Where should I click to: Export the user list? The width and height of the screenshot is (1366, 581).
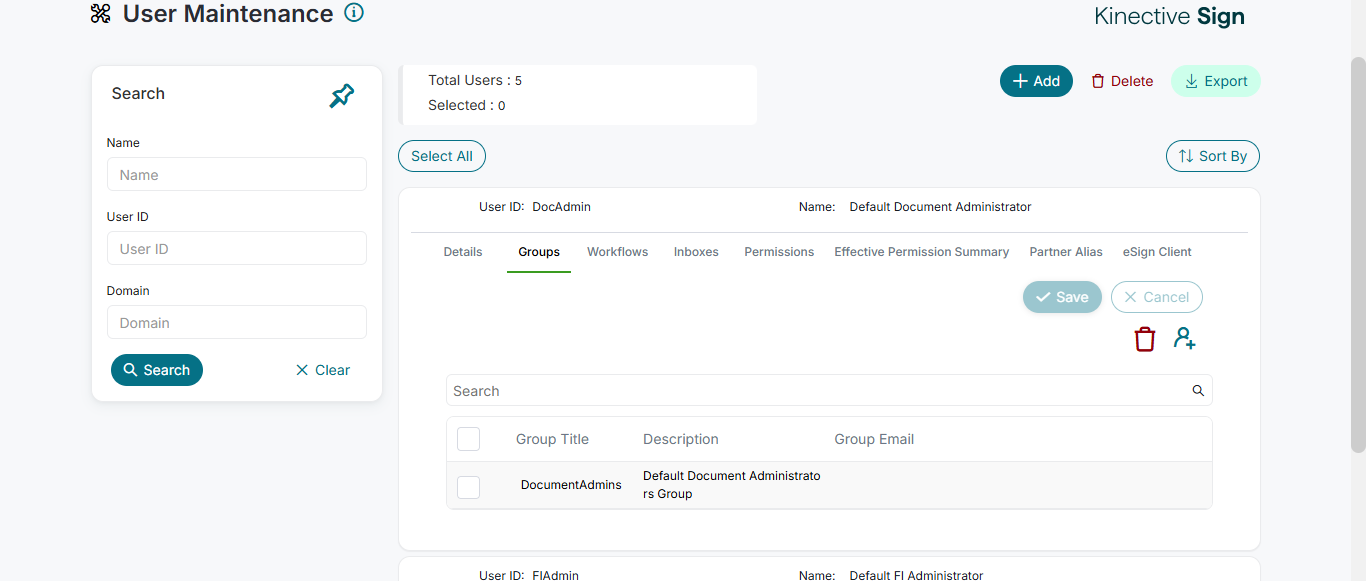click(x=1215, y=81)
